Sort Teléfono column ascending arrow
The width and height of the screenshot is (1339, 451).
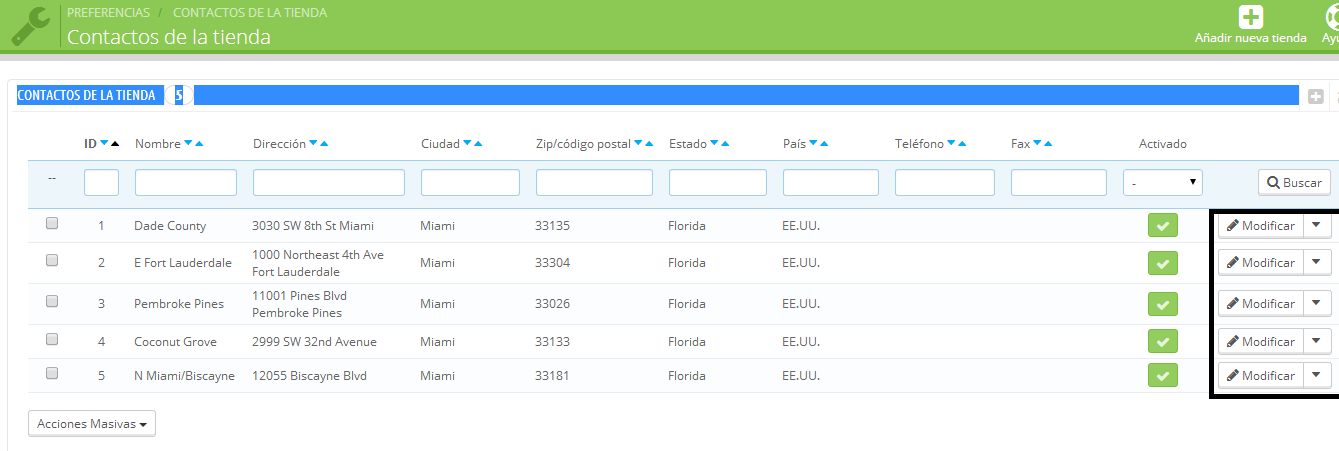click(x=962, y=144)
